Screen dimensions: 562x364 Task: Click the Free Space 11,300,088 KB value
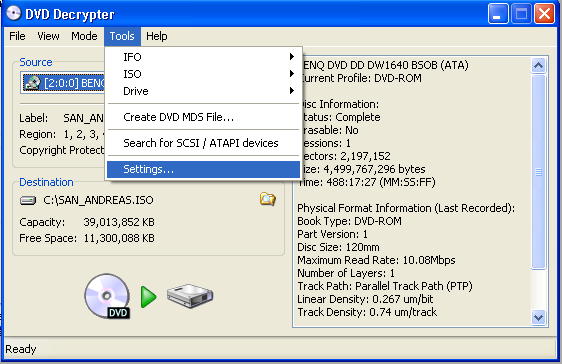[119, 238]
